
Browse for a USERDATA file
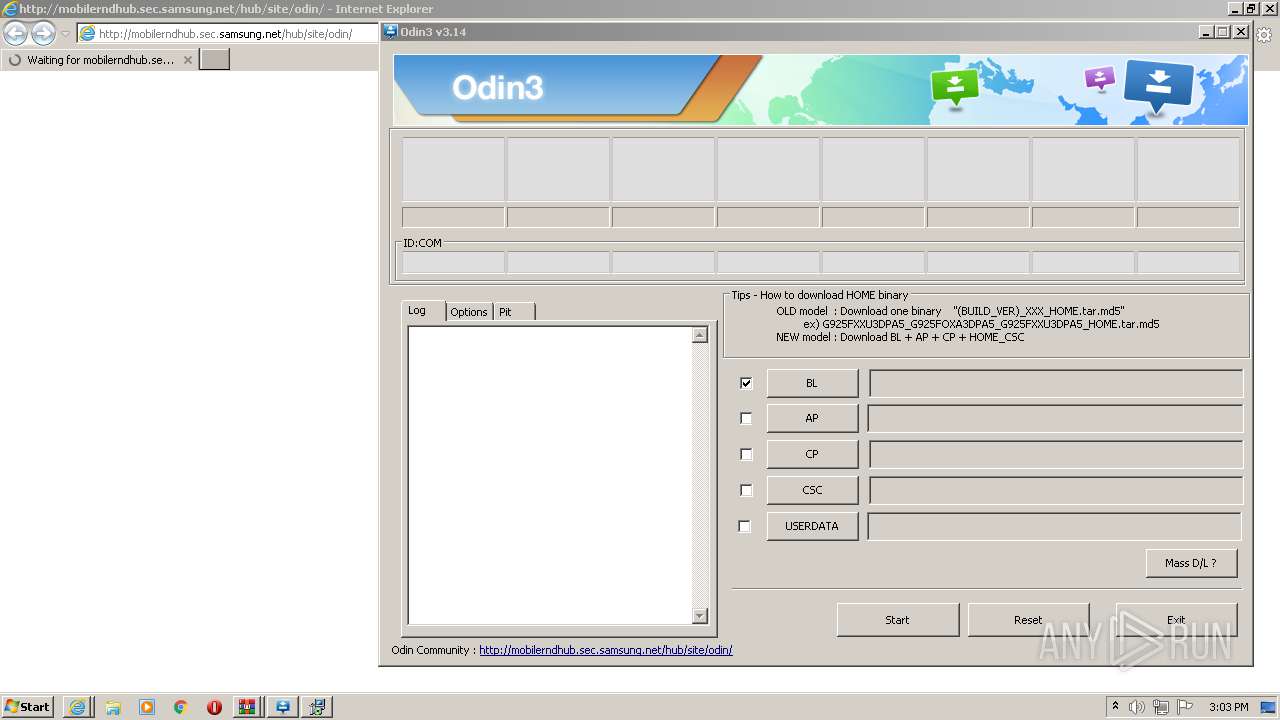(x=812, y=526)
